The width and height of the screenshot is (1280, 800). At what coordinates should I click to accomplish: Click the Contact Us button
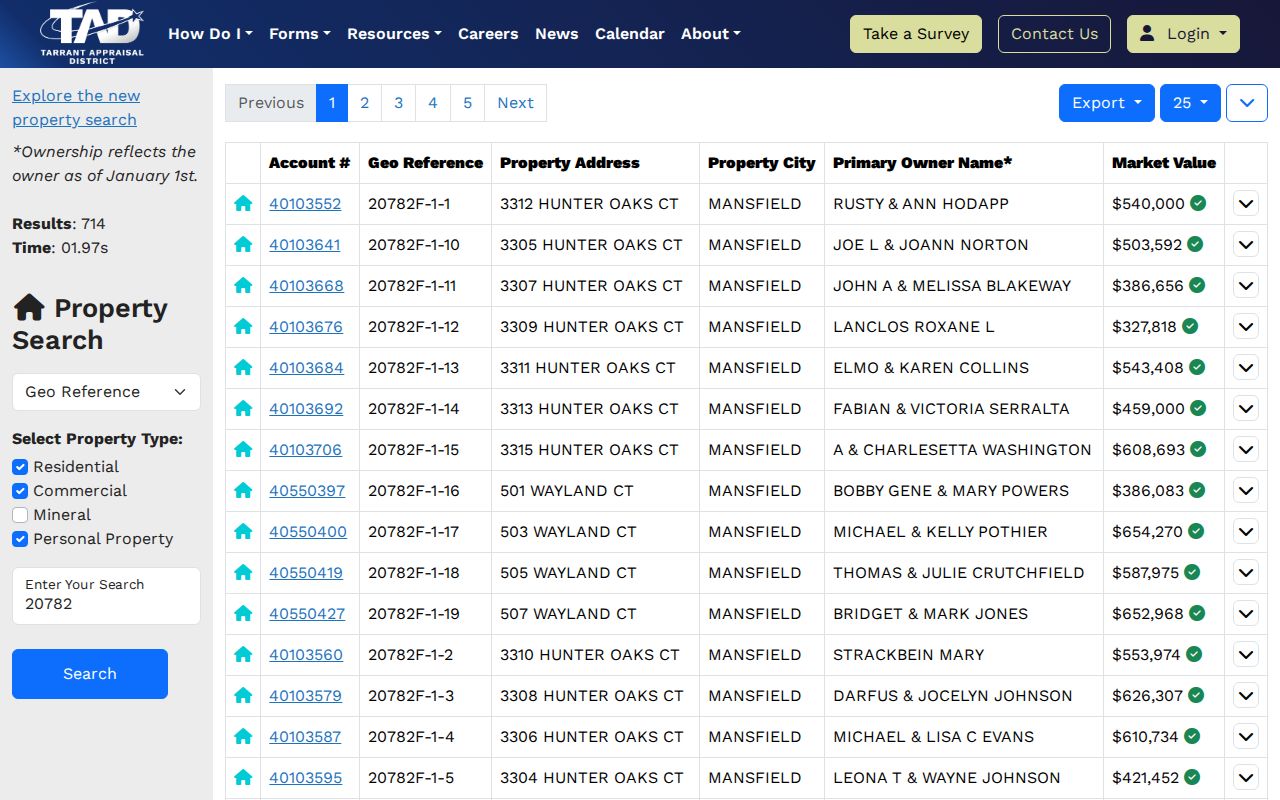1054,34
